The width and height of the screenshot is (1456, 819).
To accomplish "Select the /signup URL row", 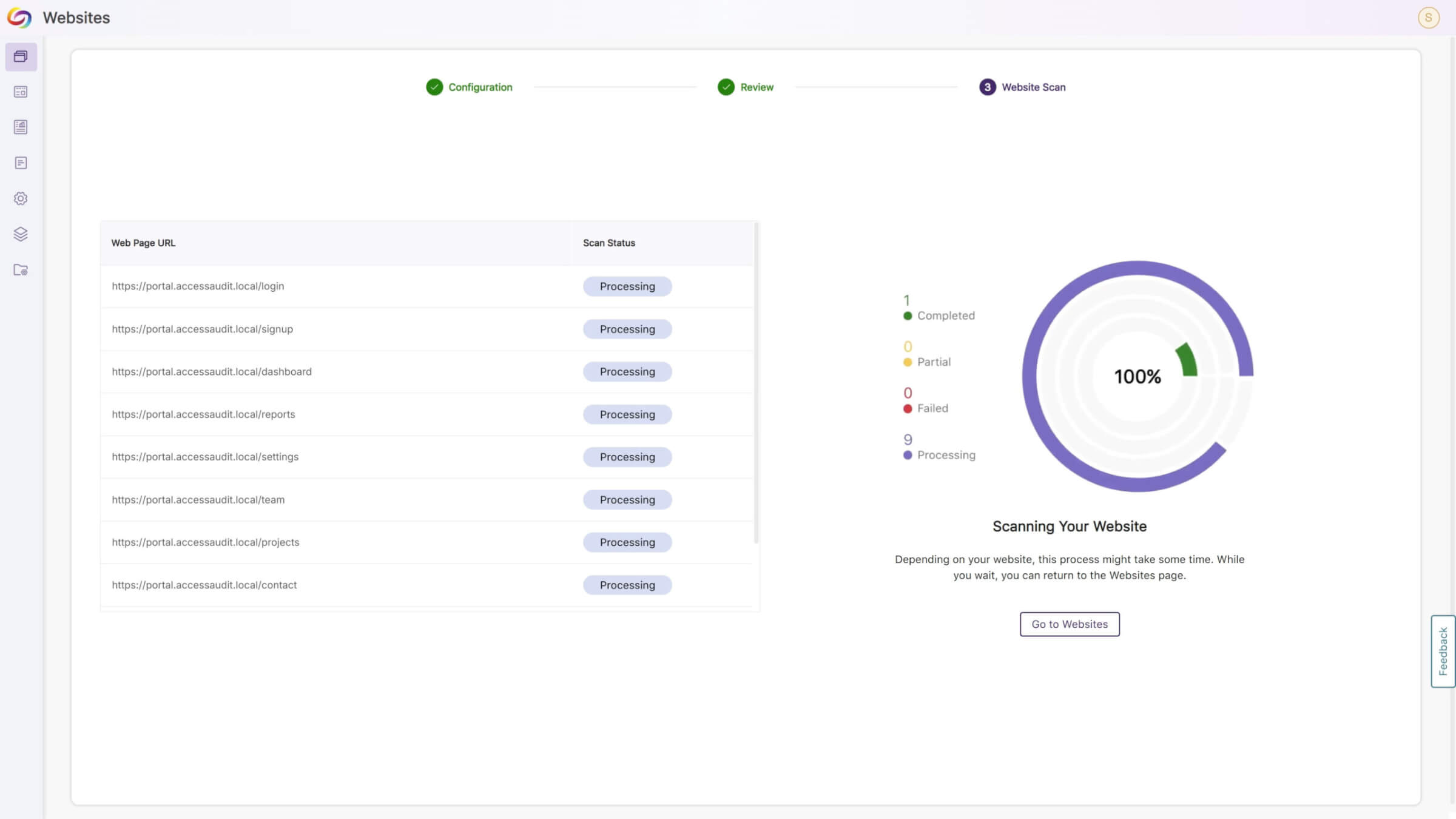I will (x=426, y=329).
